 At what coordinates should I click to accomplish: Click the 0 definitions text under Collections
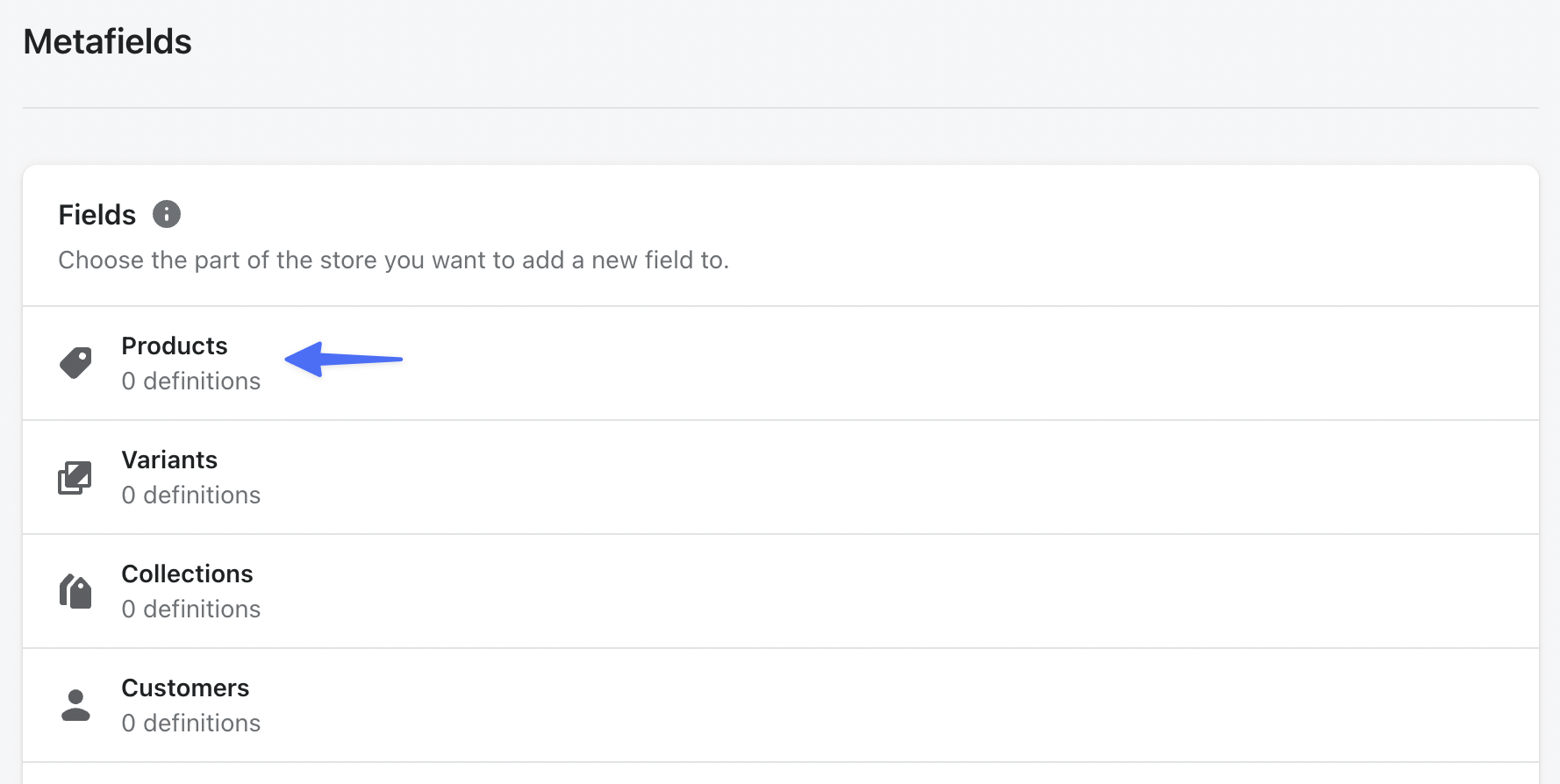point(190,609)
